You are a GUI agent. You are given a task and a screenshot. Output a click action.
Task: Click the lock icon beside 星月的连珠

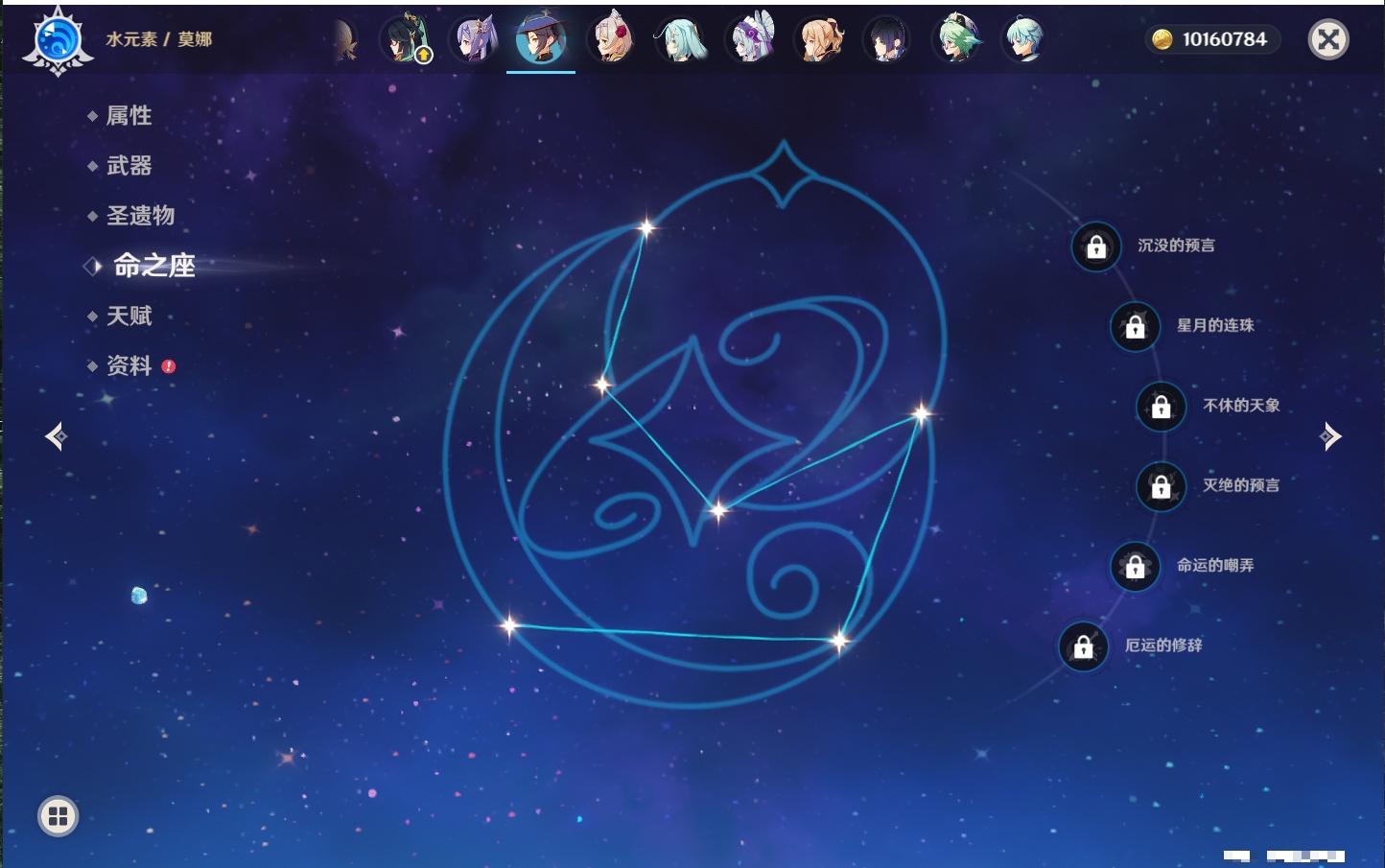tap(1135, 326)
